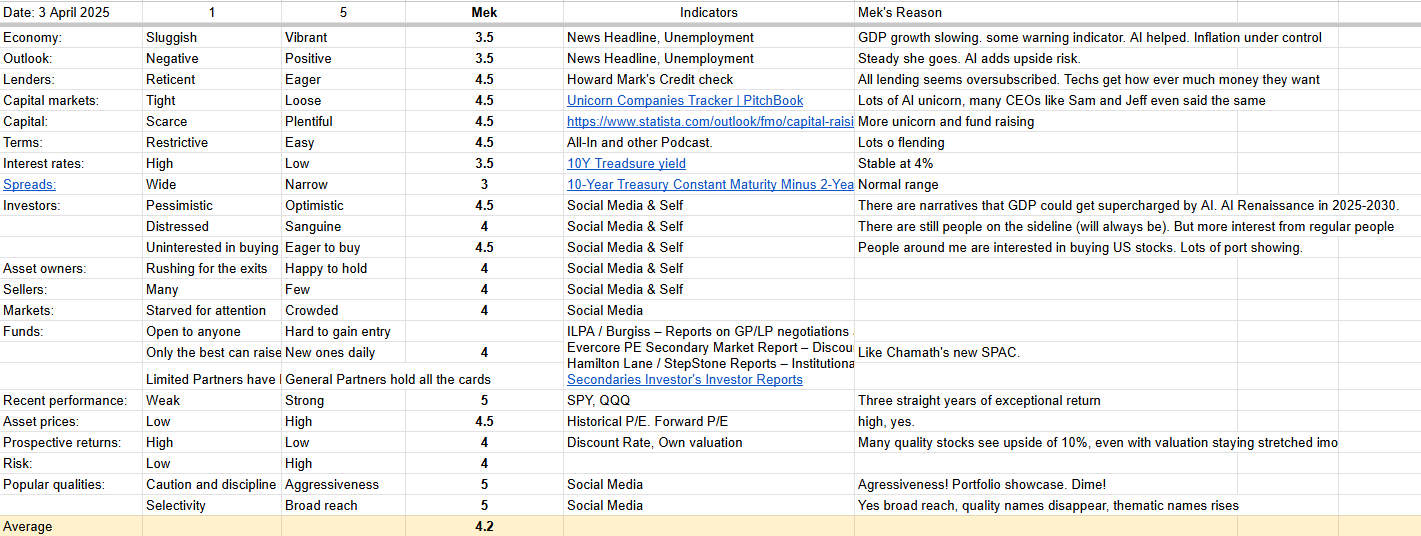Select the Recent performance: label cell
Screen dimensions: 1421x536
point(71,400)
